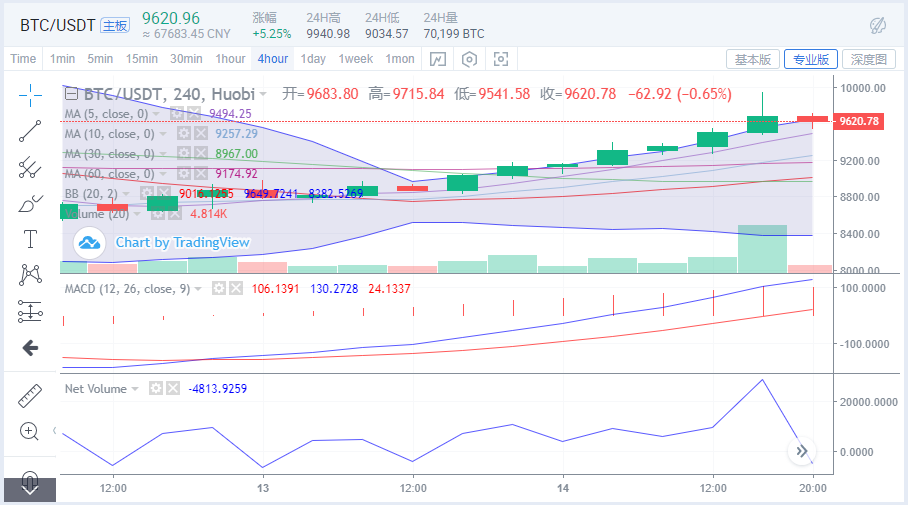Click the hide indicator eye icon top right
The width and height of the screenshot is (908, 505).
[878, 25]
